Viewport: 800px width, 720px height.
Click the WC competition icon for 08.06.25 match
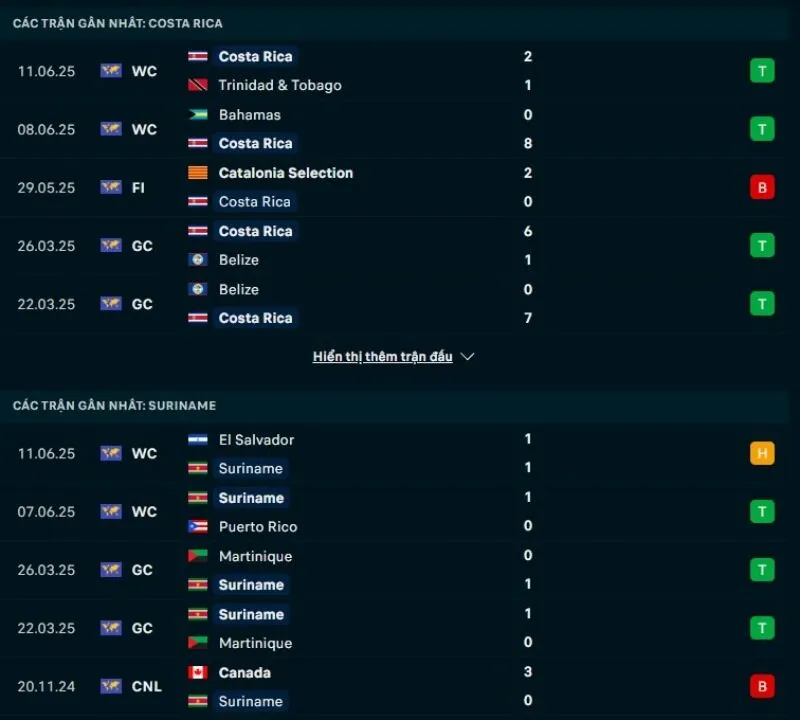[x=111, y=129]
